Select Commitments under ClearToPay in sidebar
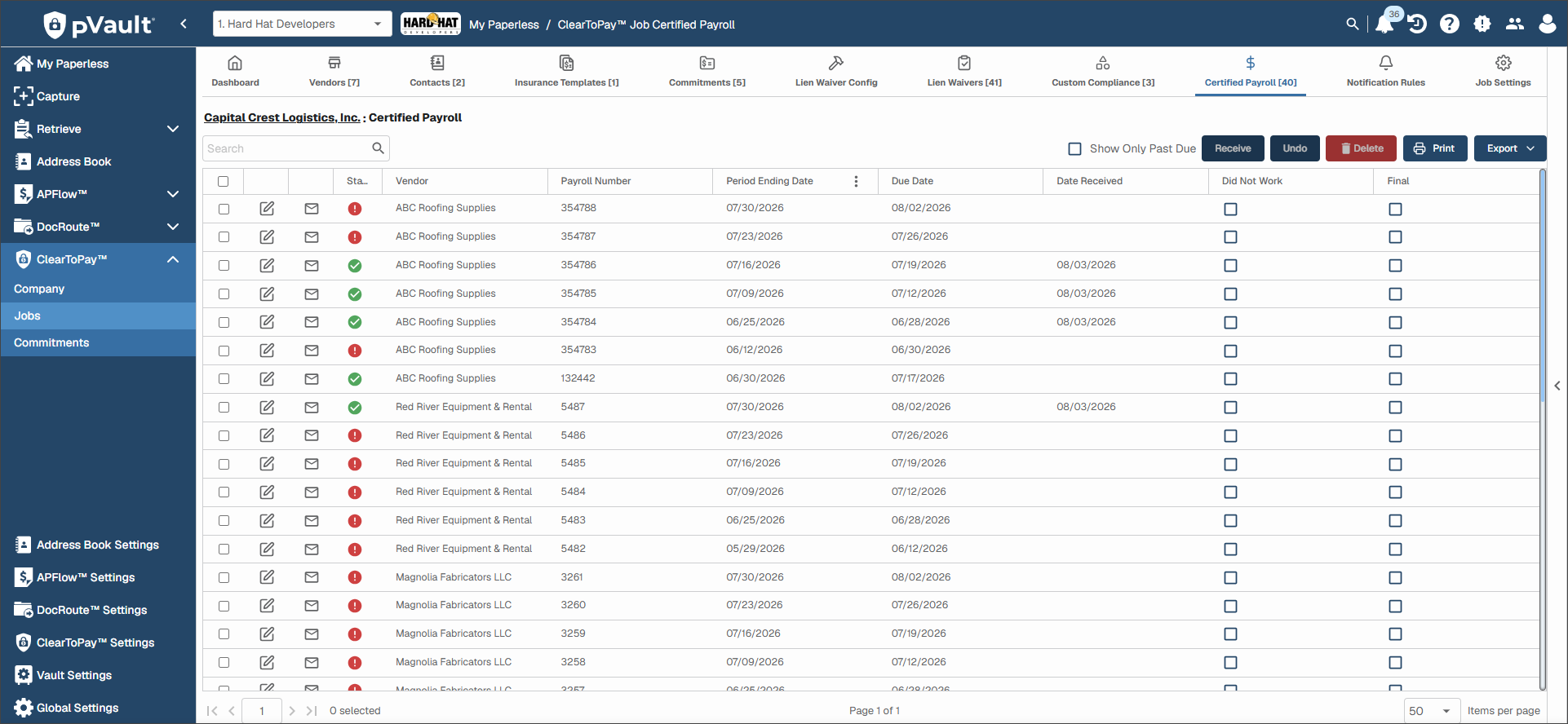Image resolution: width=1568 pixels, height=724 pixels. (x=98, y=342)
